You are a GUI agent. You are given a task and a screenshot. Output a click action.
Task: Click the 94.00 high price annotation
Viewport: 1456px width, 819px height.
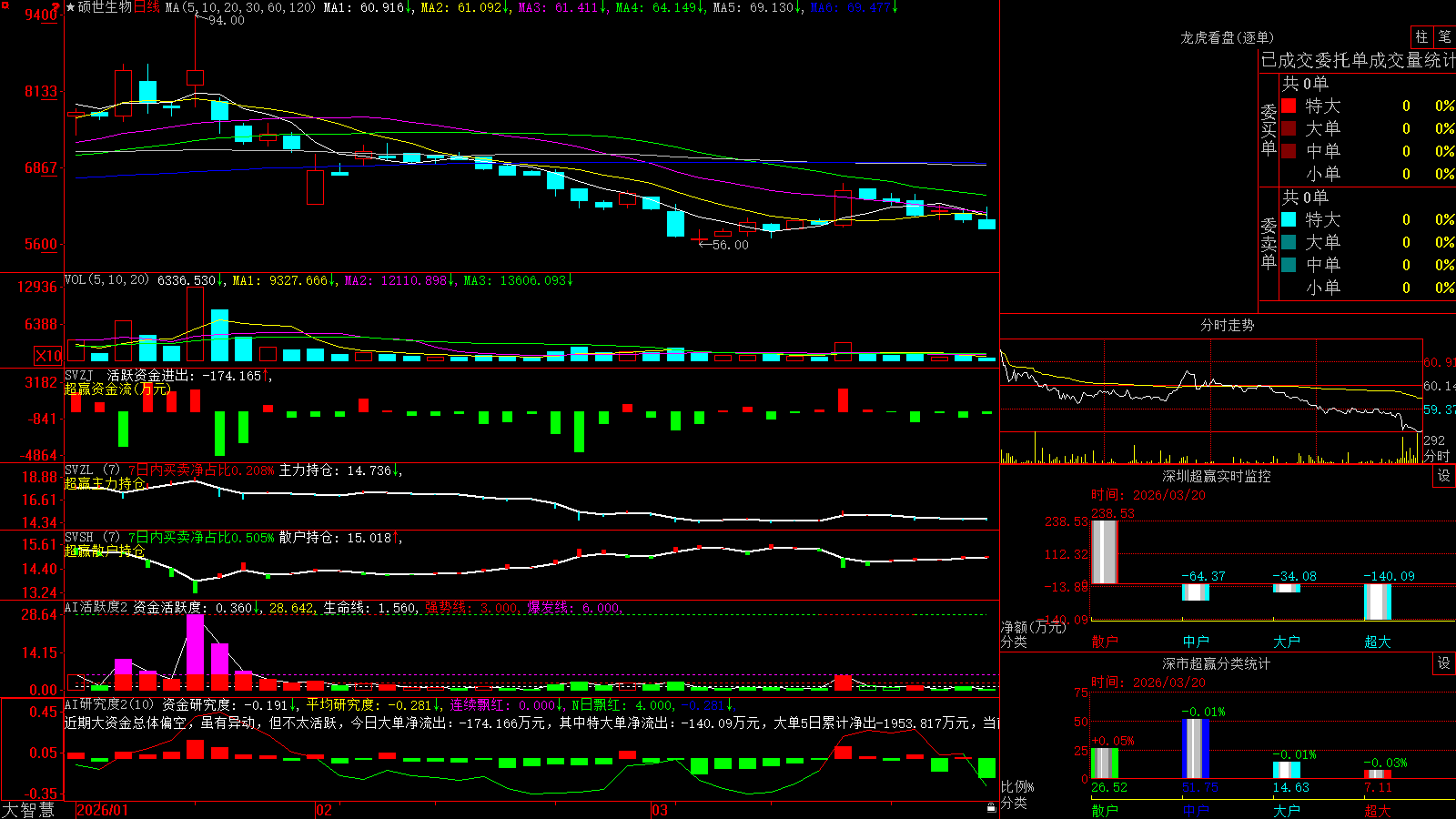(x=226, y=20)
